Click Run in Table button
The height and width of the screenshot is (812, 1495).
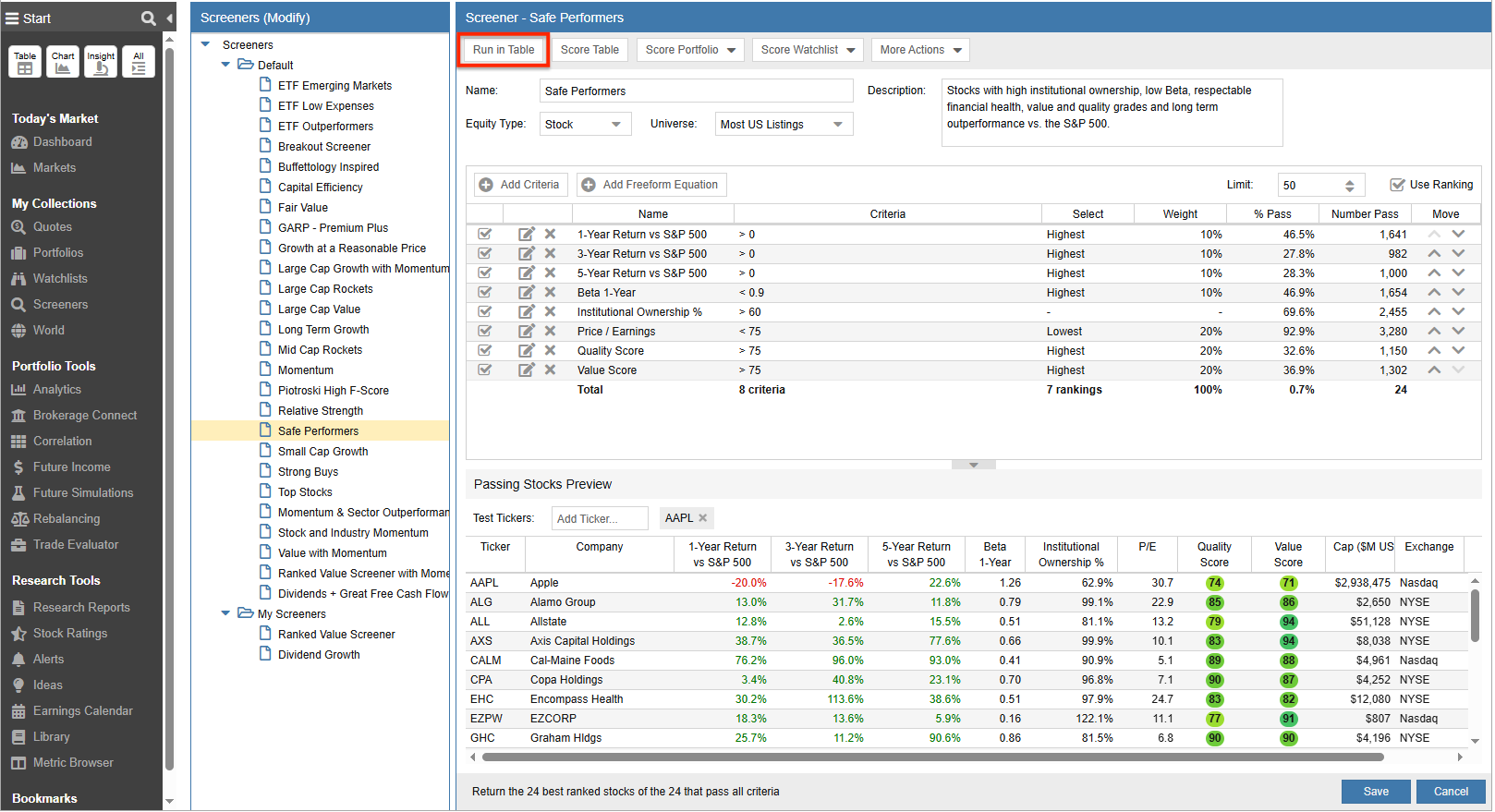pos(504,50)
